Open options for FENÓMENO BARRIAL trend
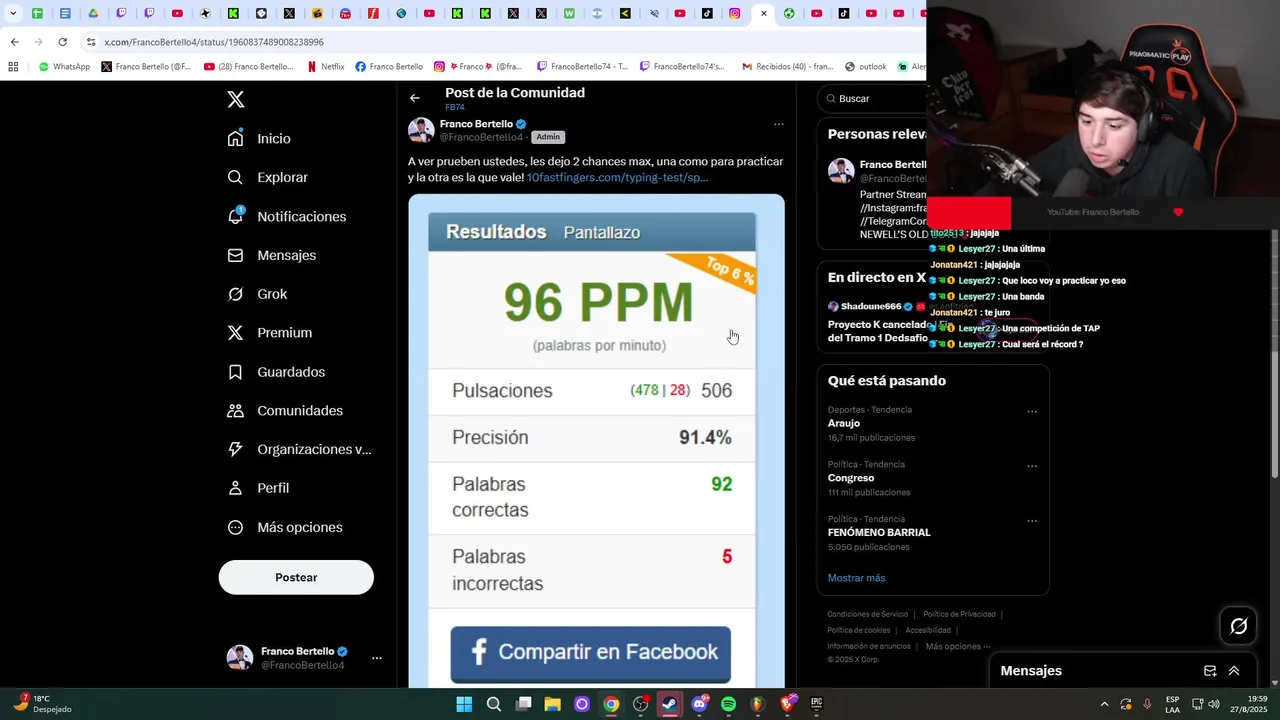 pyautogui.click(x=1032, y=521)
